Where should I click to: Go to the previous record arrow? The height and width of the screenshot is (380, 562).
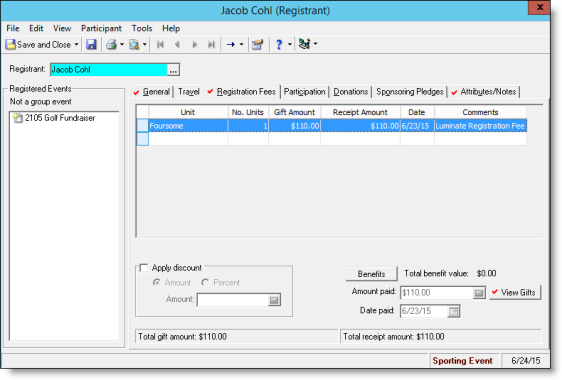[177, 44]
